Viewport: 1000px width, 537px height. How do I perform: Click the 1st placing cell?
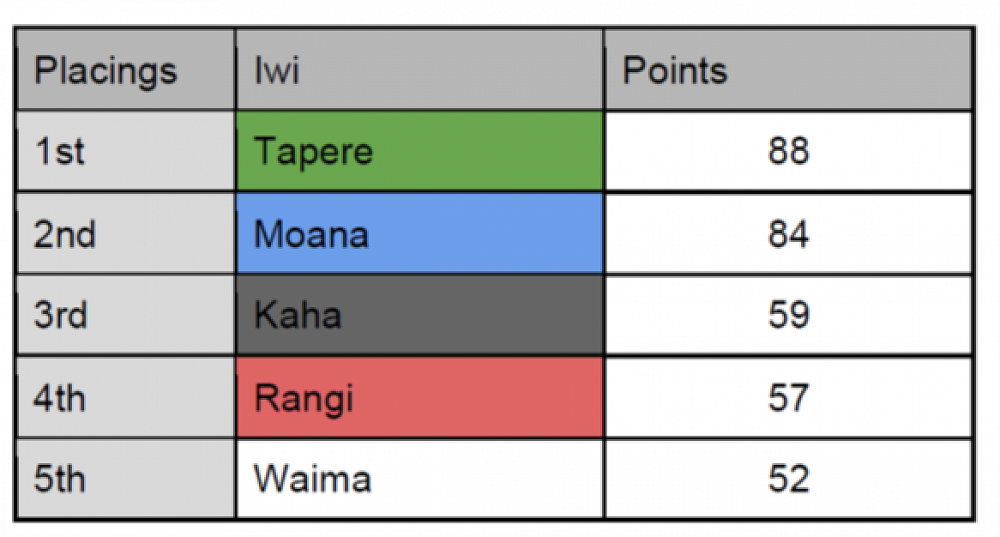[125, 152]
